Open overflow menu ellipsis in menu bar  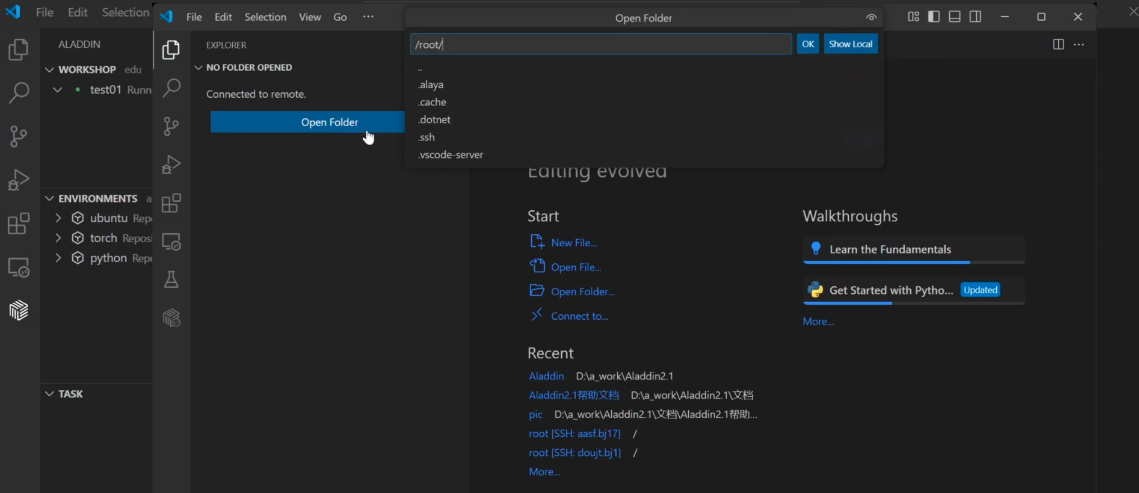368,17
